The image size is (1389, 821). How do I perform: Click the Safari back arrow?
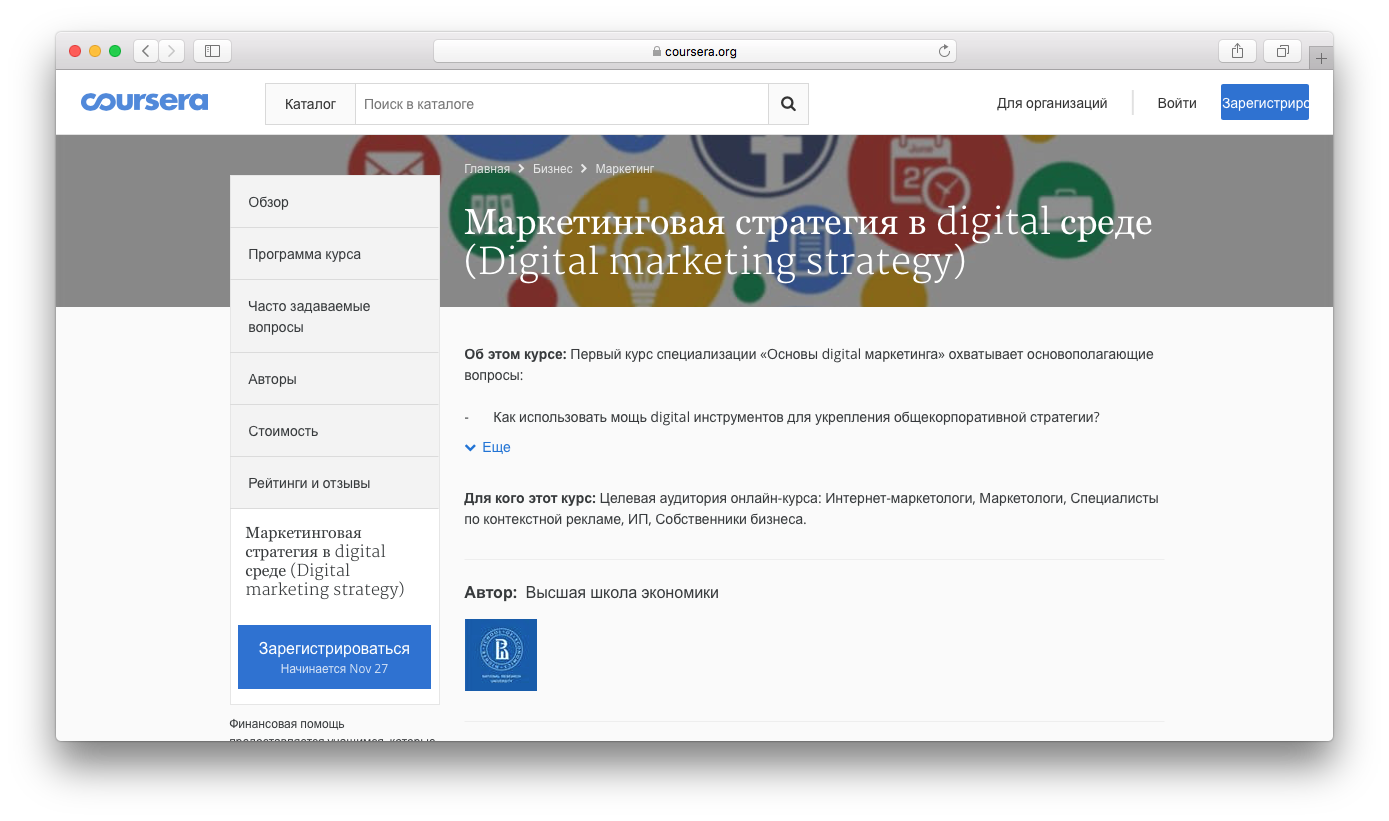coord(146,51)
